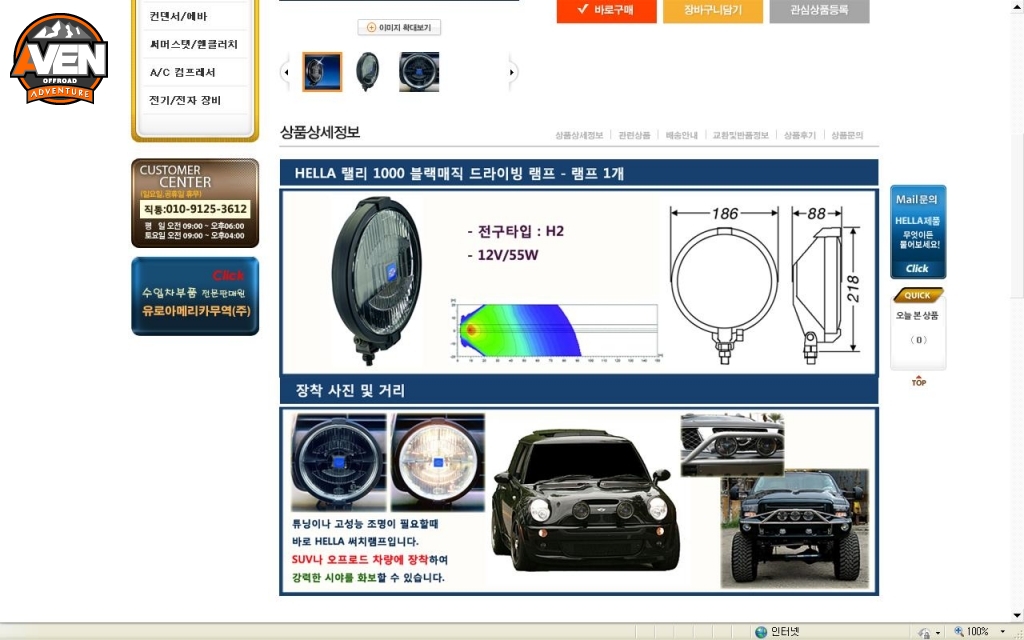Click the 상품상세정보 section heading

(x=320, y=132)
